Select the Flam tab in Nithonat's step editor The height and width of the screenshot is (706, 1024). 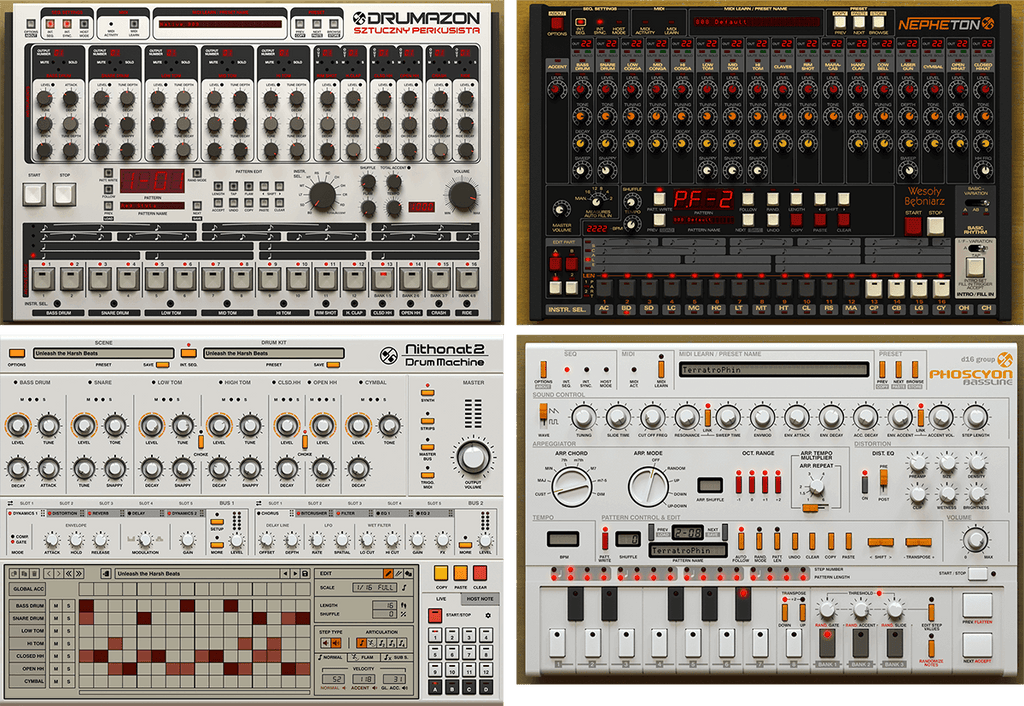pyautogui.click(x=363, y=657)
